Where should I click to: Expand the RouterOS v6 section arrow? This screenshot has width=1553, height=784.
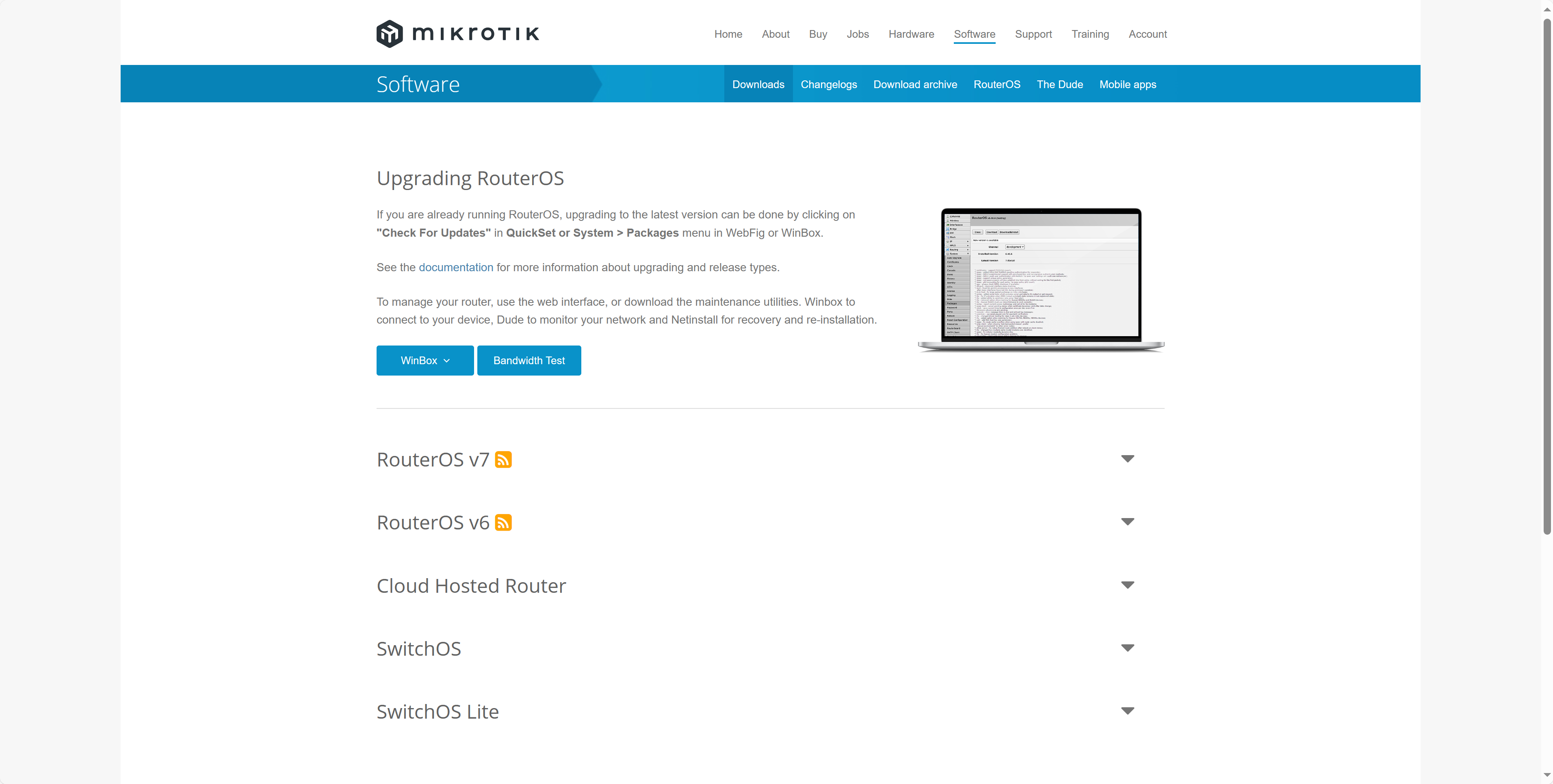point(1127,522)
